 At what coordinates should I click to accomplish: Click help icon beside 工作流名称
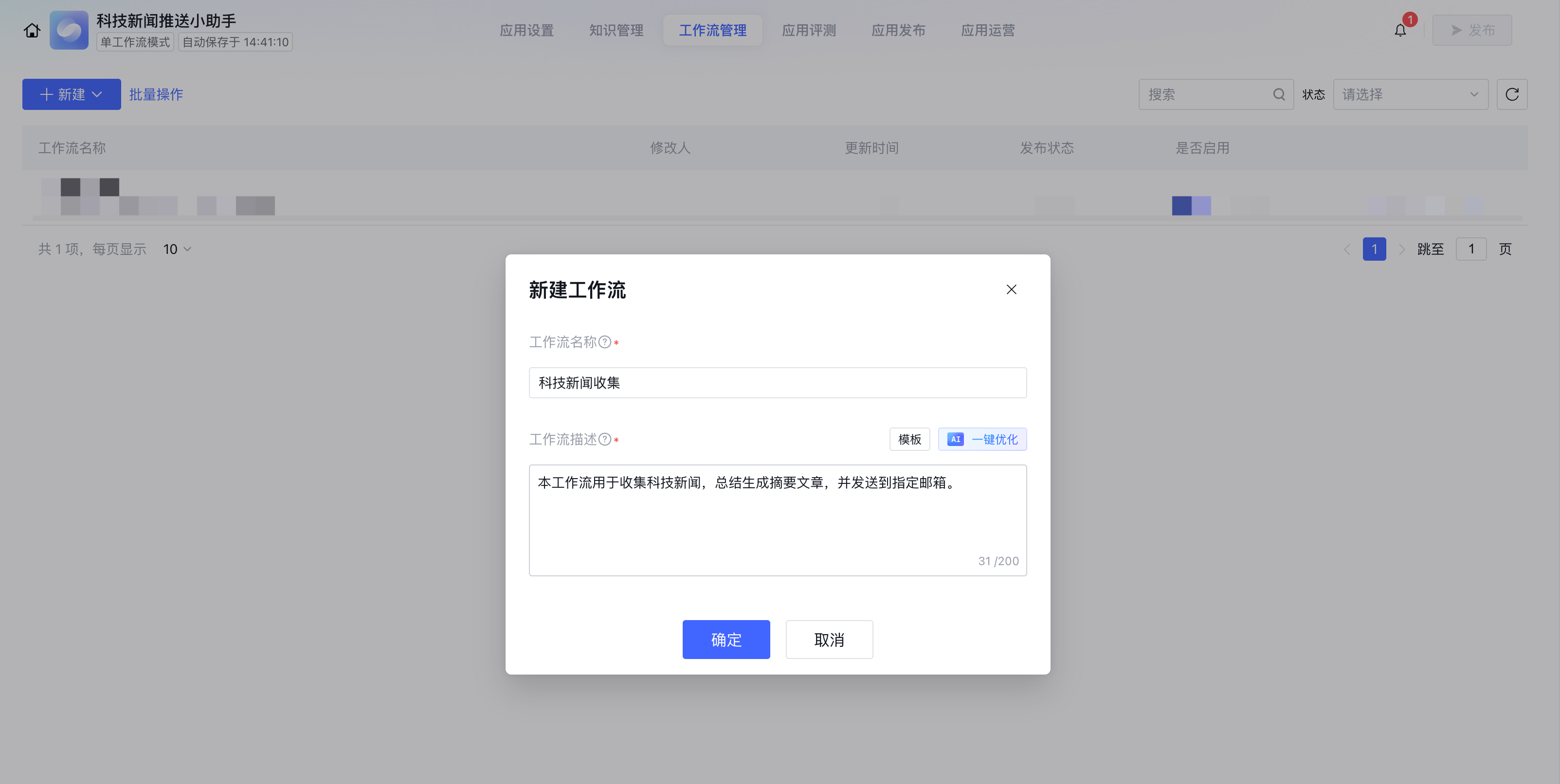tap(604, 342)
